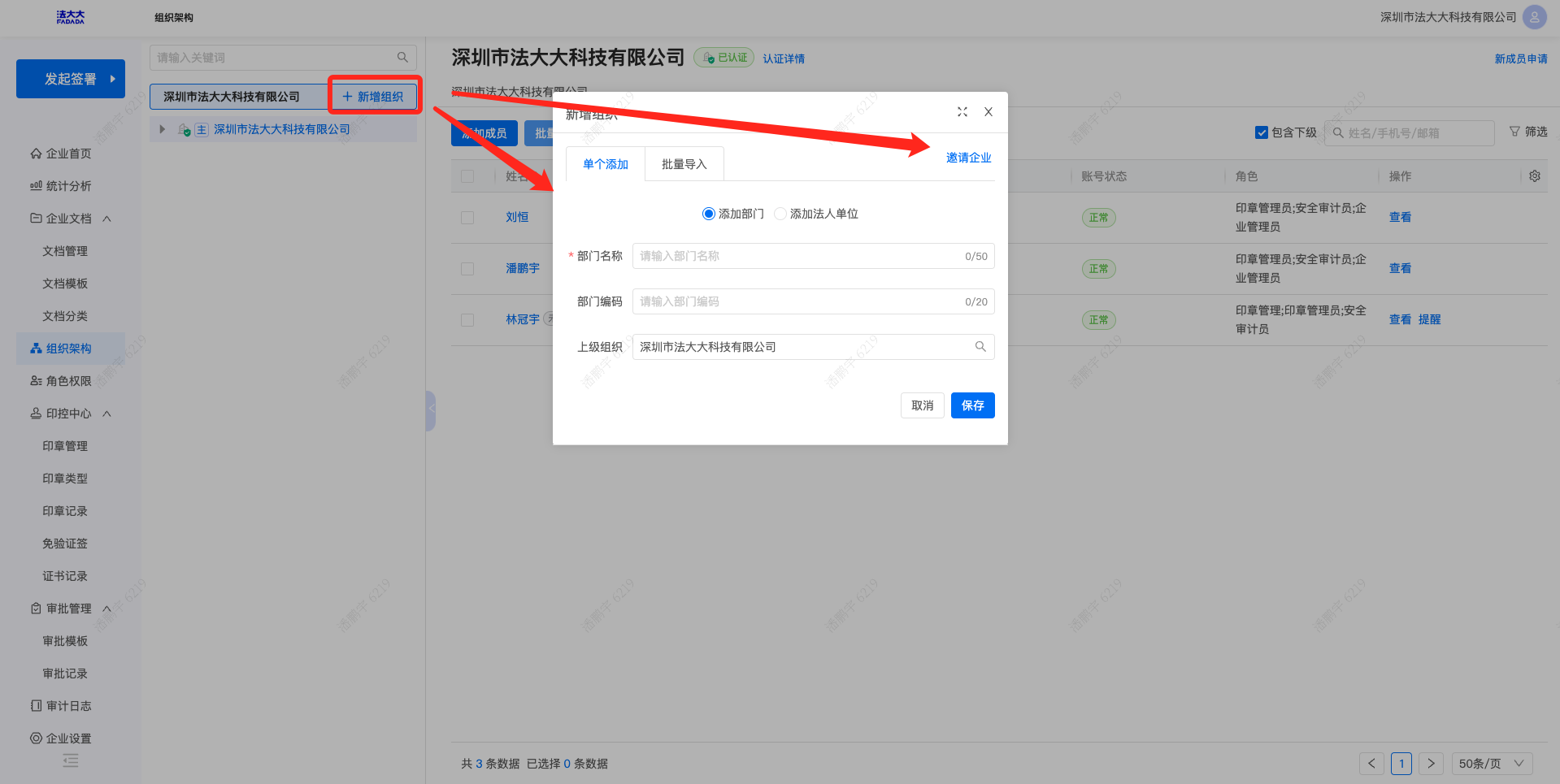Click page number 1 in pagination

pos(1401,764)
